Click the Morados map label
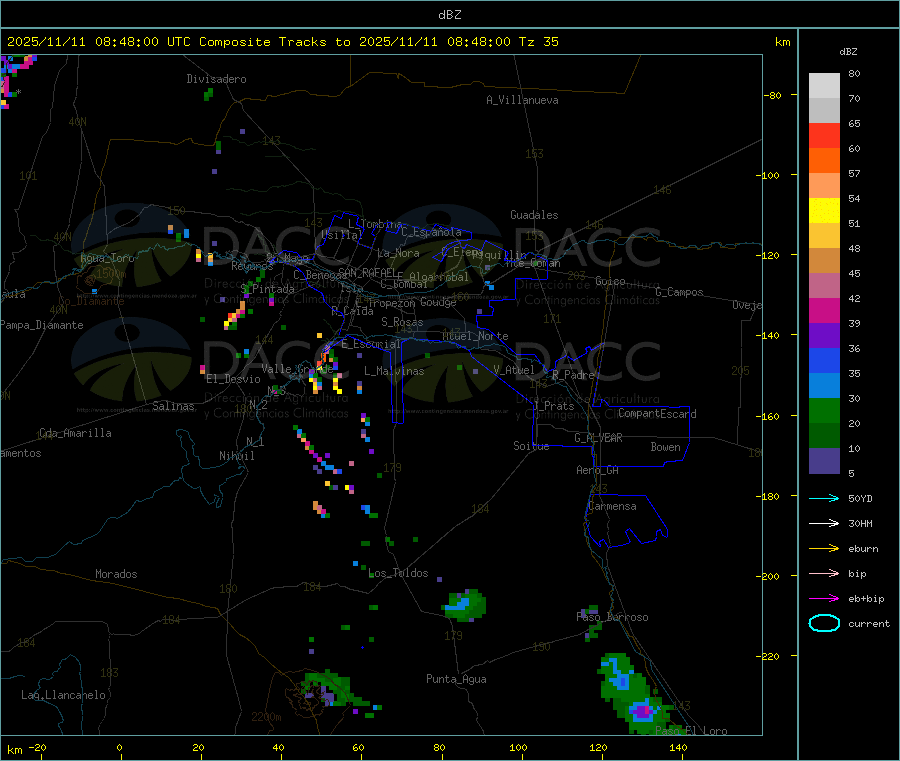Image resolution: width=900 pixels, height=761 pixels. coord(116,574)
